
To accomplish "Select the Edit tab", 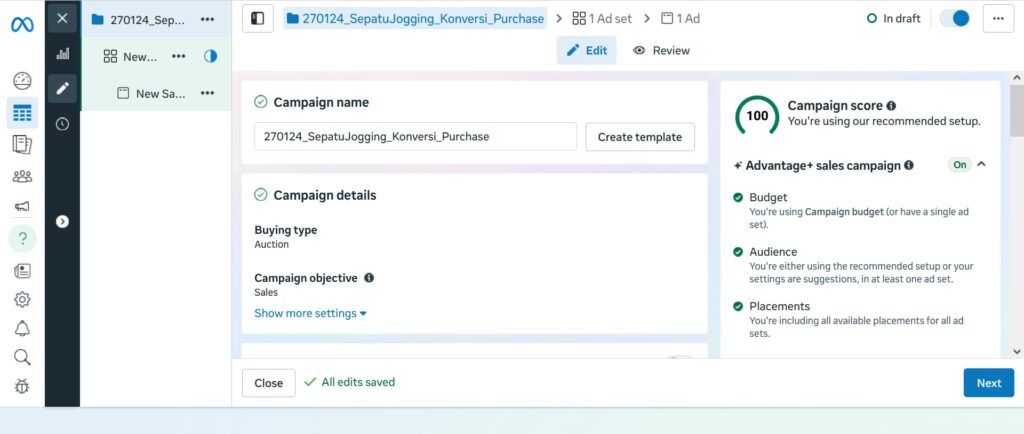I will click(x=587, y=50).
